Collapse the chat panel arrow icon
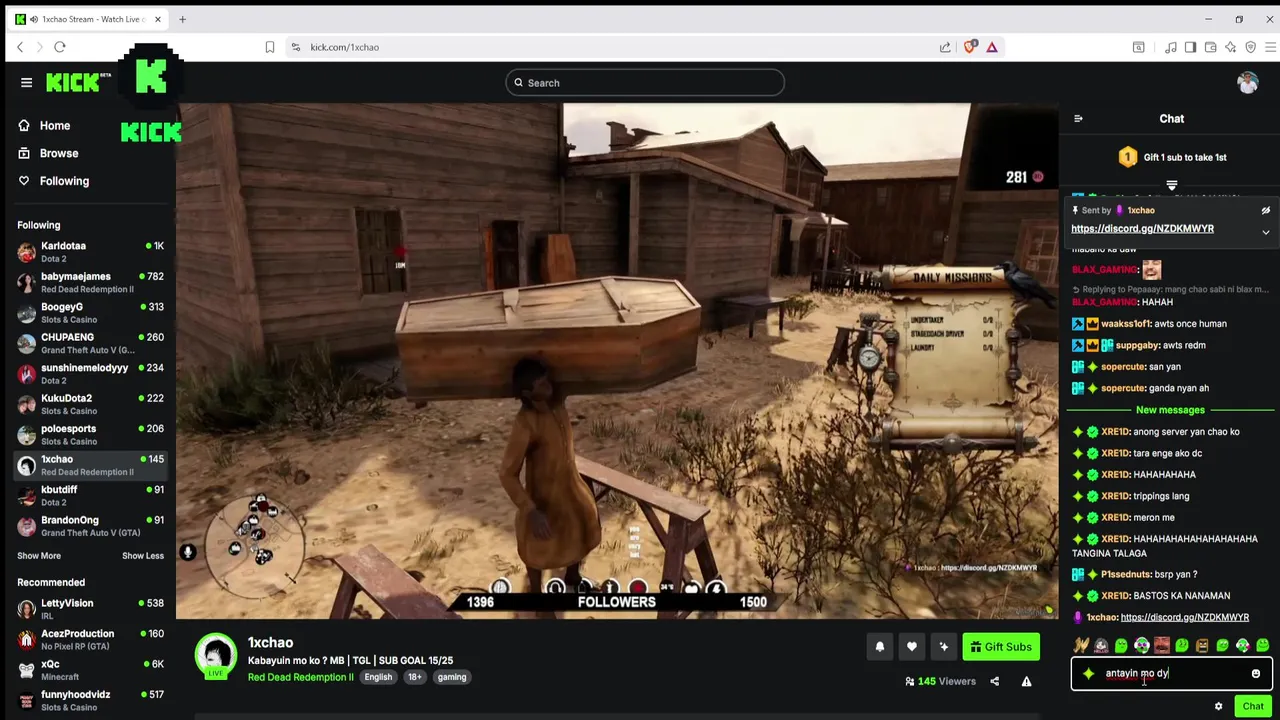Screen dimensions: 1280x720 [1078, 119]
